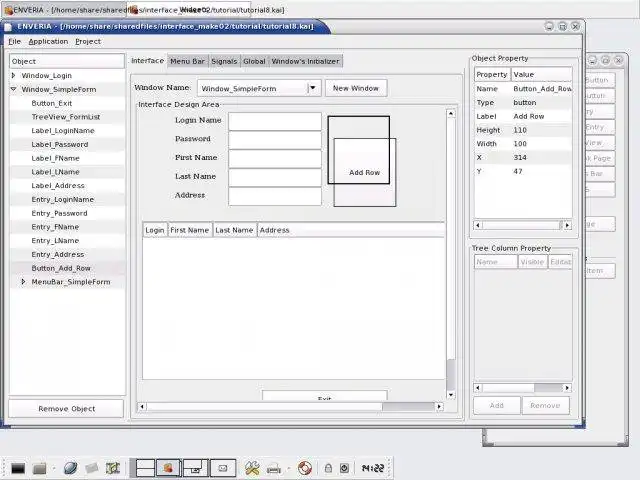Click the Login column header in the list
Image resolution: width=640 pixels, height=480 pixels.
pos(155,230)
